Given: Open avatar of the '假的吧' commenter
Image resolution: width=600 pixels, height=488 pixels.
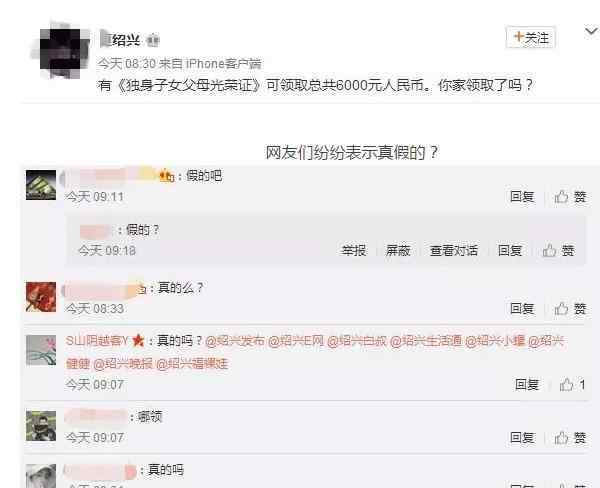Looking at the screenshot, I should 41,185.
